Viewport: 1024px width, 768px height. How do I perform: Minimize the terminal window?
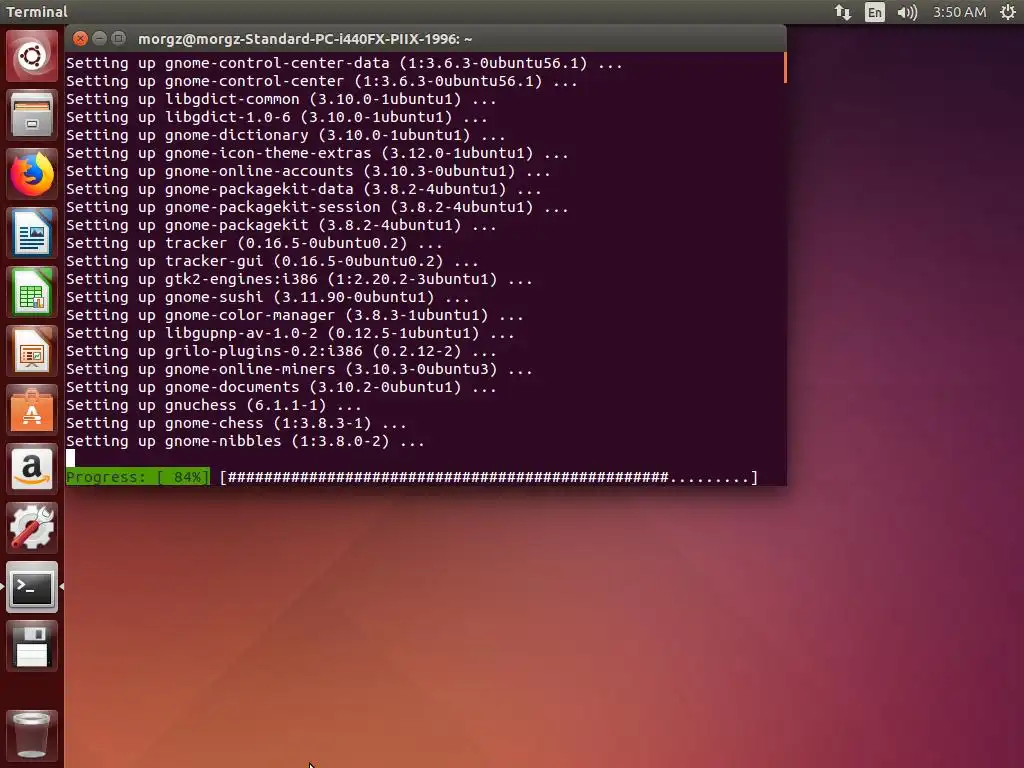[x=99, y=39]
